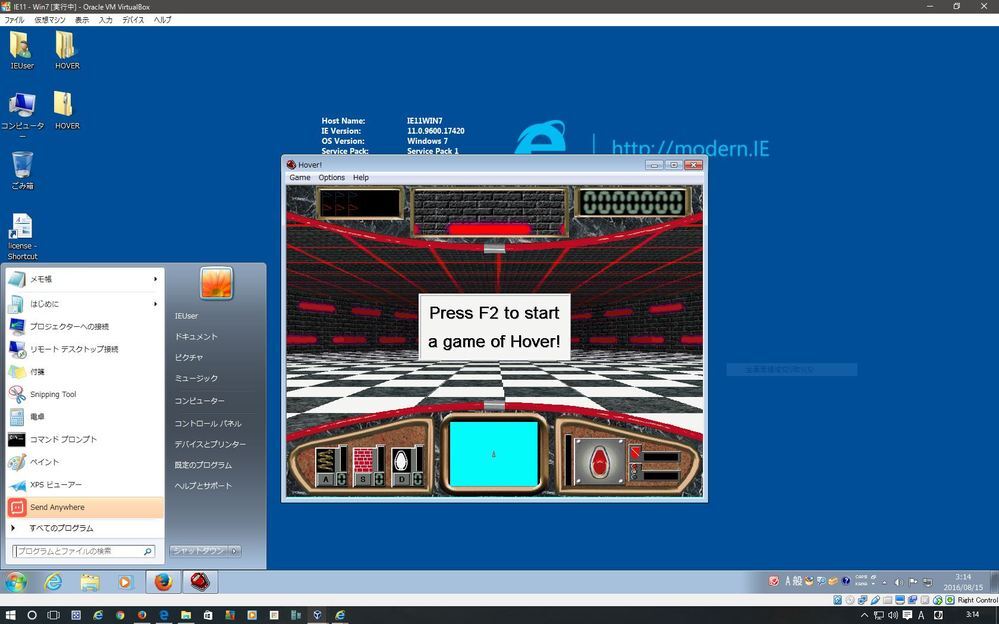
Task: Open the Game menu in Hover!
Action: pyautogui.click(x=299, y=178)
